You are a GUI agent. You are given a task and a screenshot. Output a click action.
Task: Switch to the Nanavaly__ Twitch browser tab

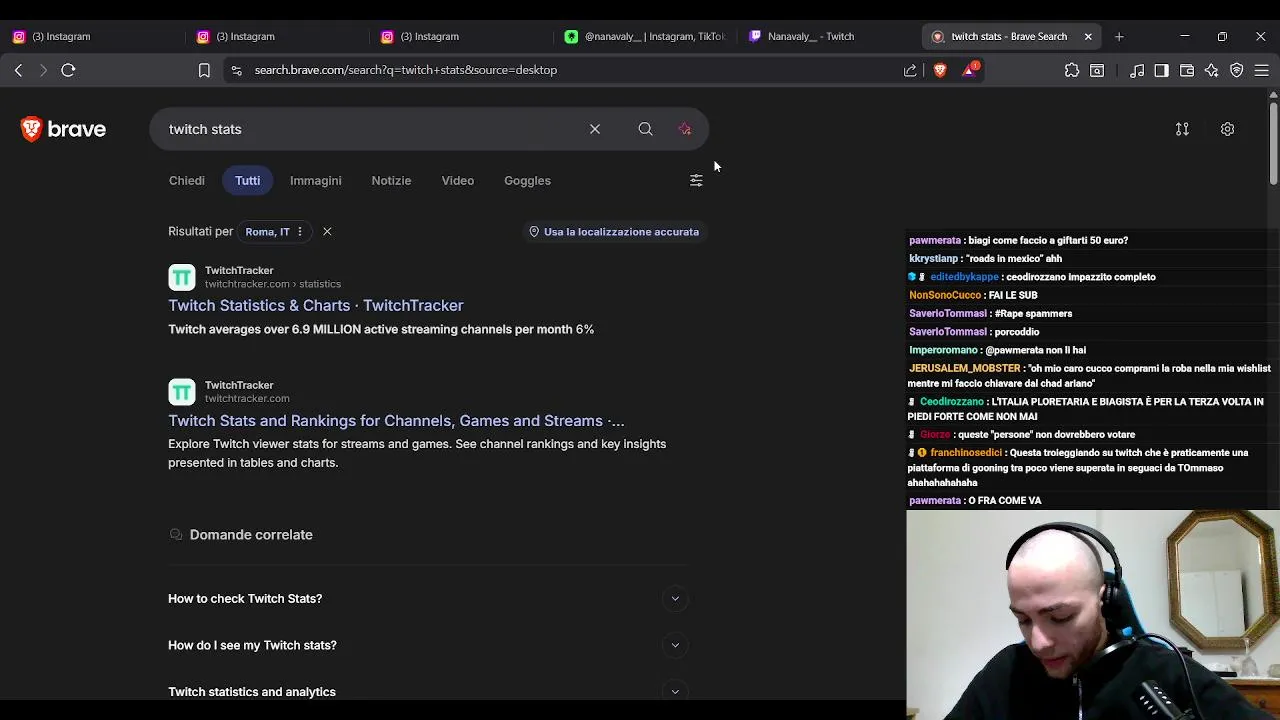click(x=811, y=36)
